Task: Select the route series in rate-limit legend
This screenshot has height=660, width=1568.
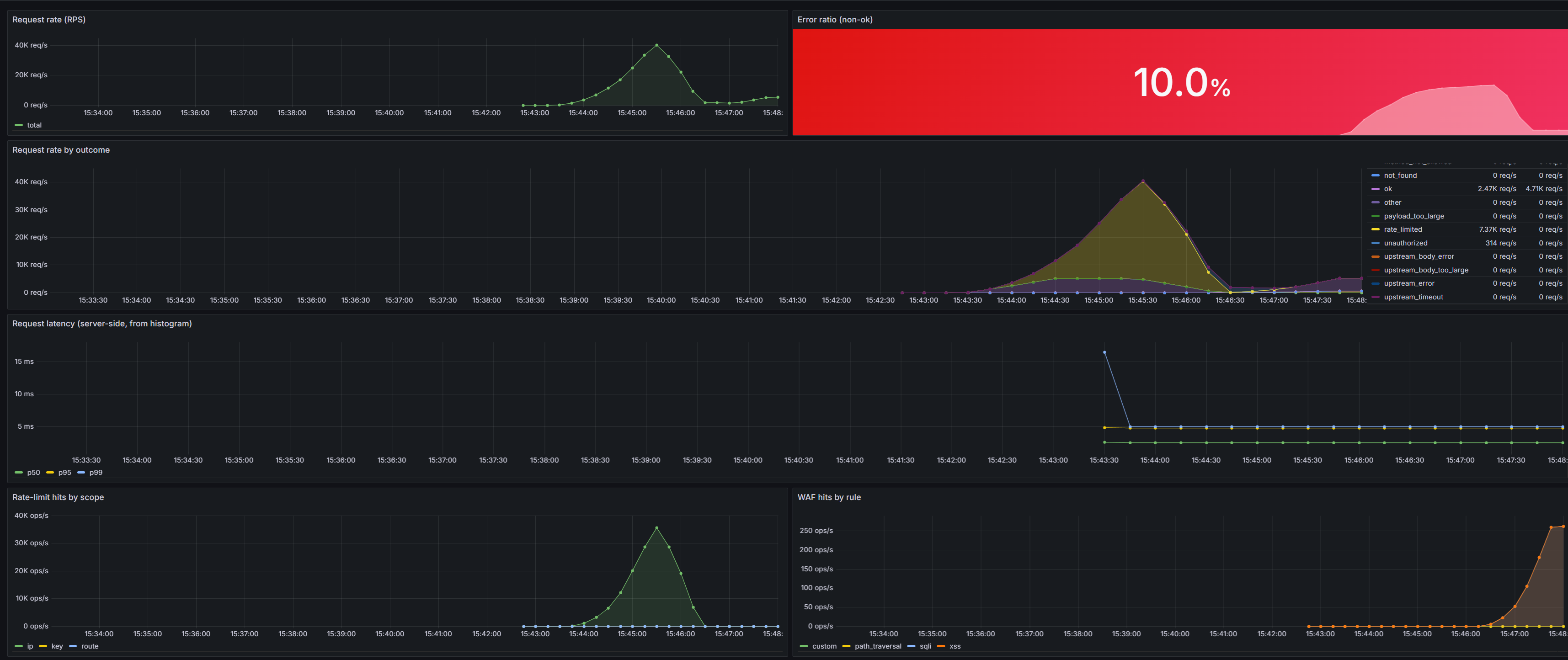Action: (x=90, y=647)
